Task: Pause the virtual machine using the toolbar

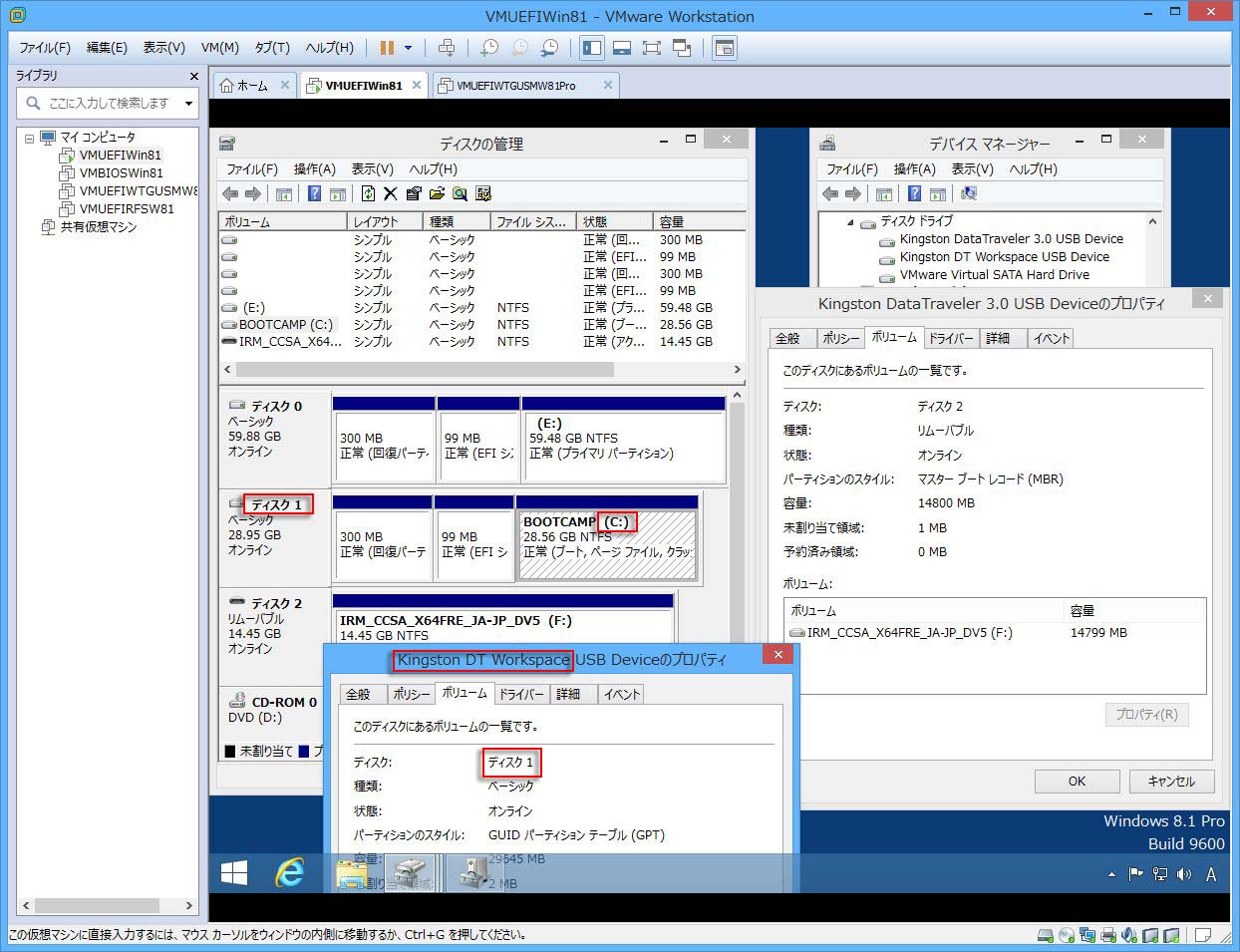Action: pyautogui.click(x=387, y=48)
